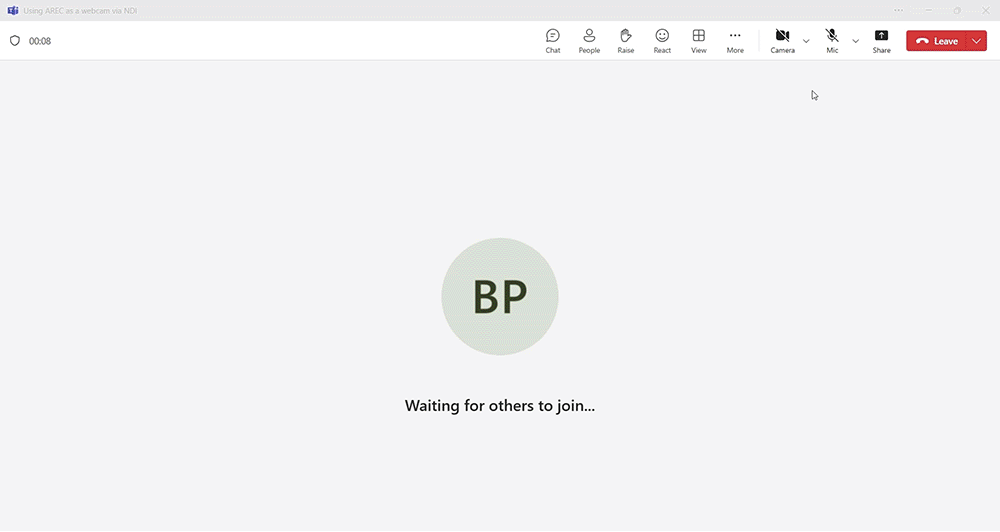Click the Share screen icon

[x=881, y=40]
